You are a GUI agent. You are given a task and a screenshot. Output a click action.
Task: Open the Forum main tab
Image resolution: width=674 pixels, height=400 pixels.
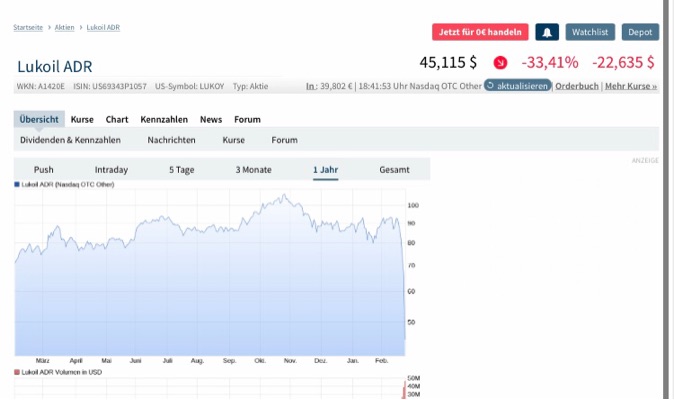[x=247, y=119]
